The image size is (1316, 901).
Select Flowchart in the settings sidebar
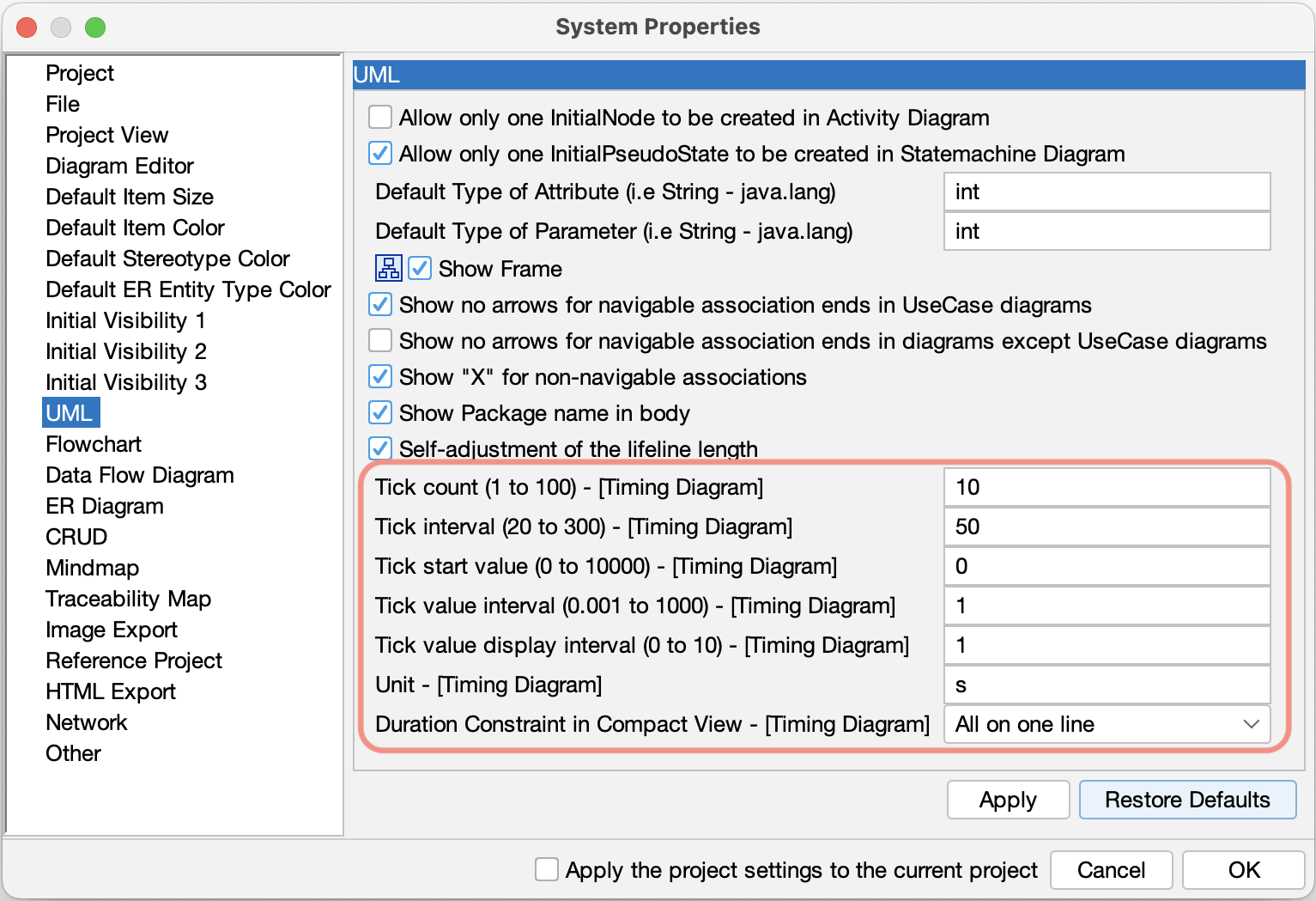pos(93,444)
